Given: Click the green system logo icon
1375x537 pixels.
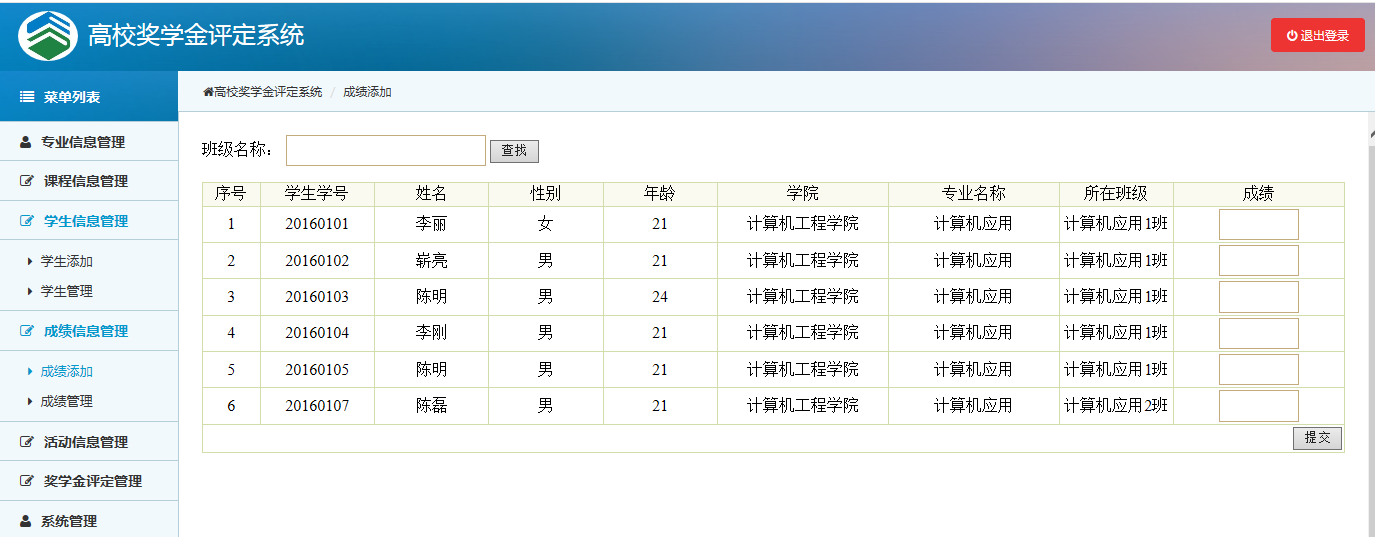Looking at the screenshot, I should pyautogui.click(x=48, y=36).
